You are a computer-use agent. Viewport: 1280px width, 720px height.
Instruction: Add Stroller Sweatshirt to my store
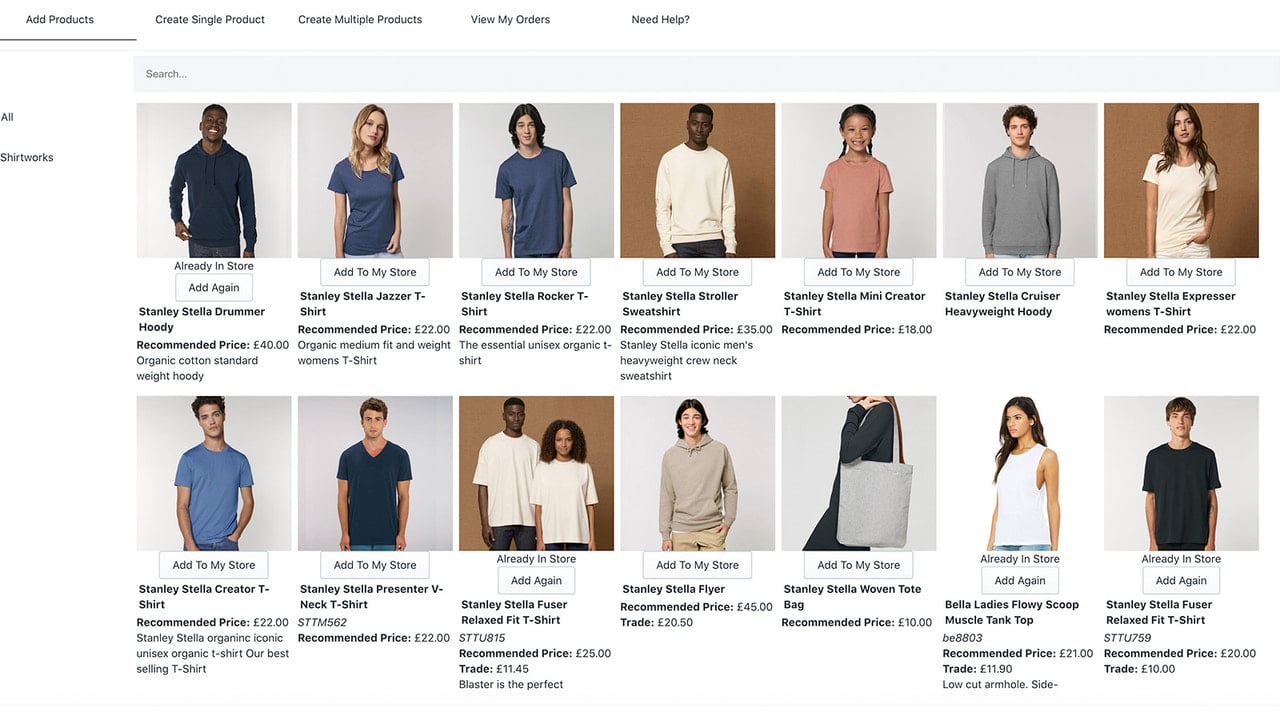[697, 272]
